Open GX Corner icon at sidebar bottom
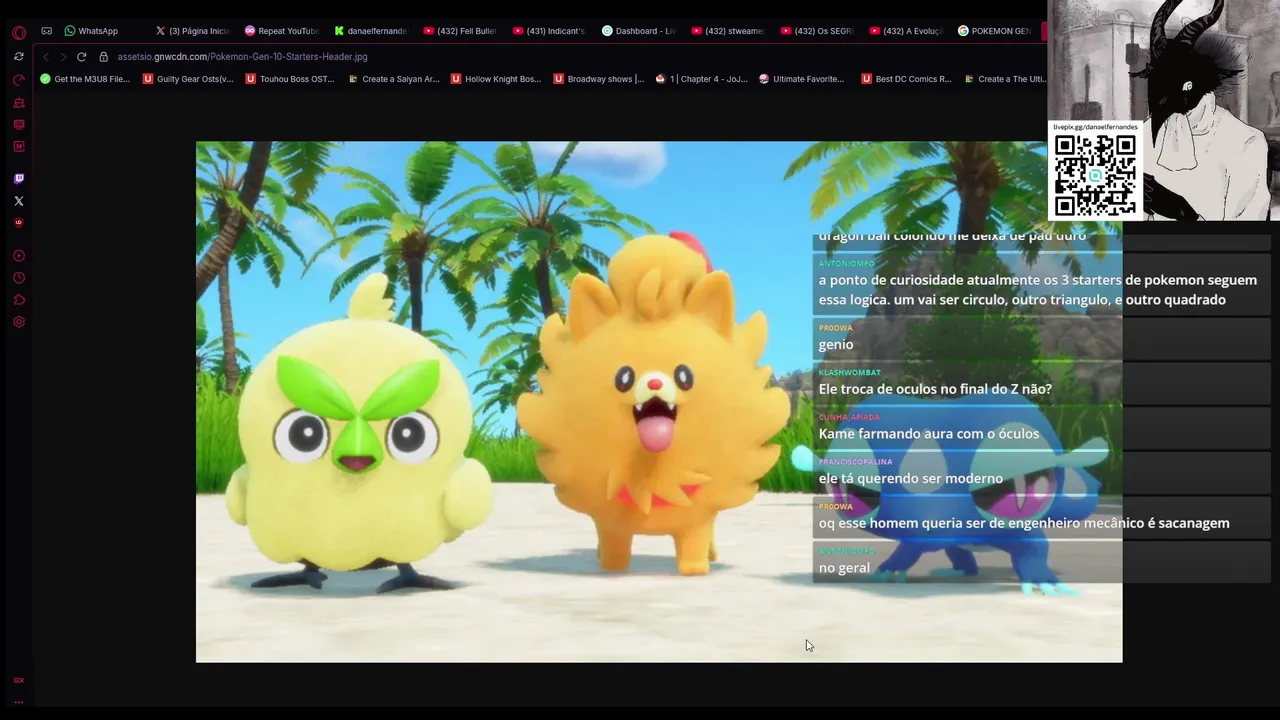1280x720 pixels. tap(18, 680)
